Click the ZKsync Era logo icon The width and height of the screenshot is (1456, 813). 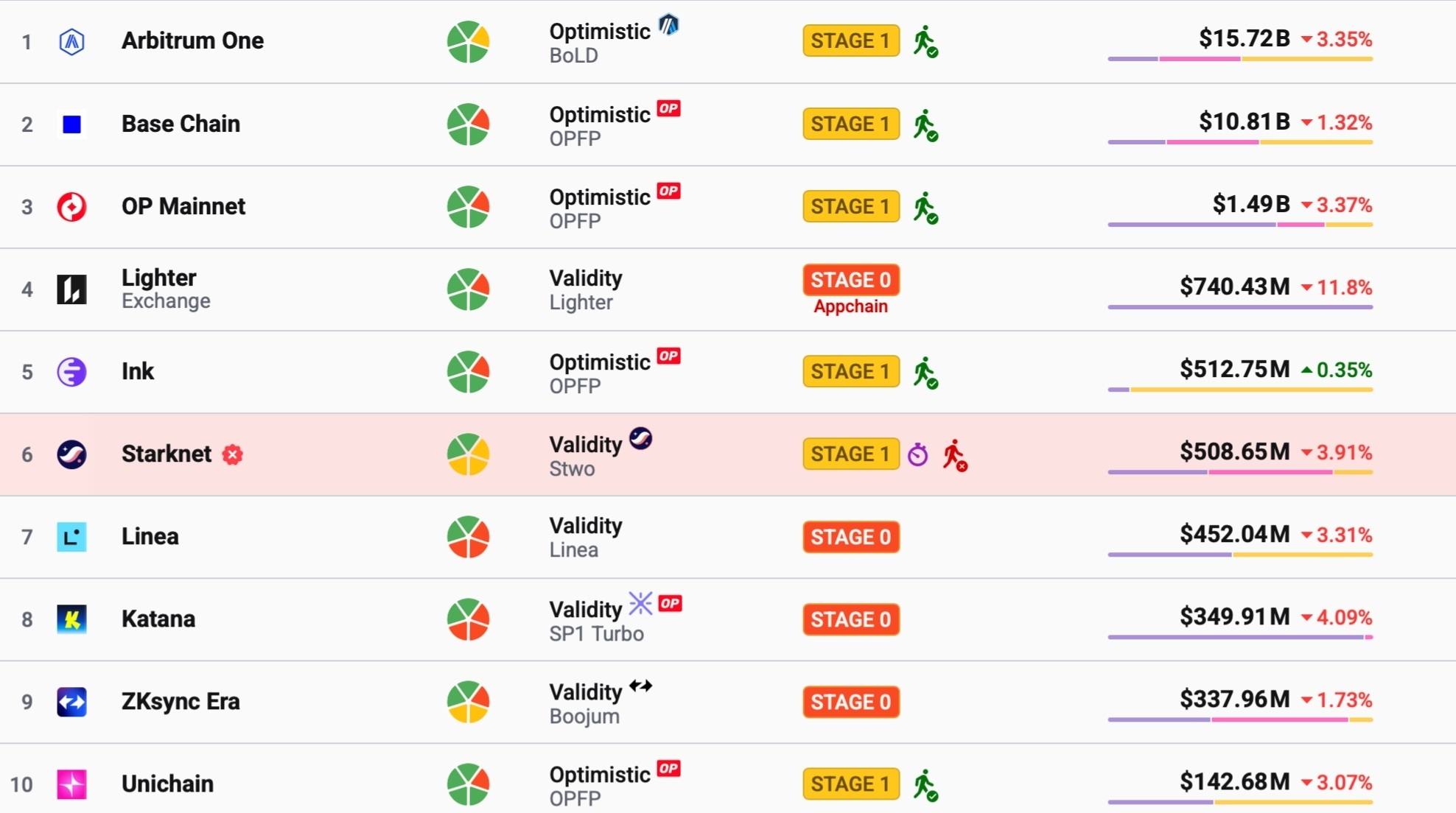71,702
